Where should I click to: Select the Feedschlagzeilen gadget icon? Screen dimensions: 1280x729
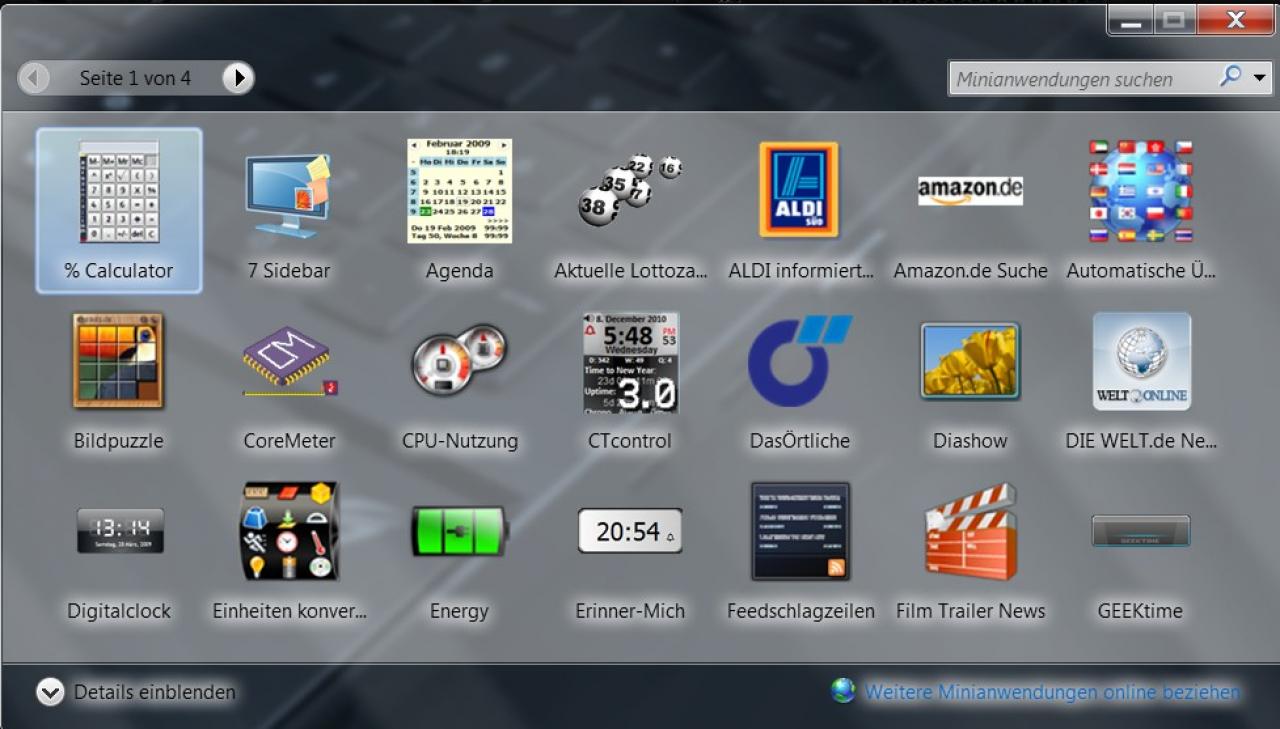pyautogui.click(x=800, y=531)
